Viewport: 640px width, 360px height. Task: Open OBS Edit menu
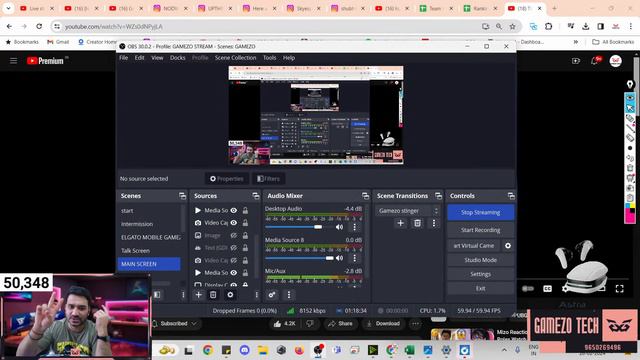click(140, 58)
